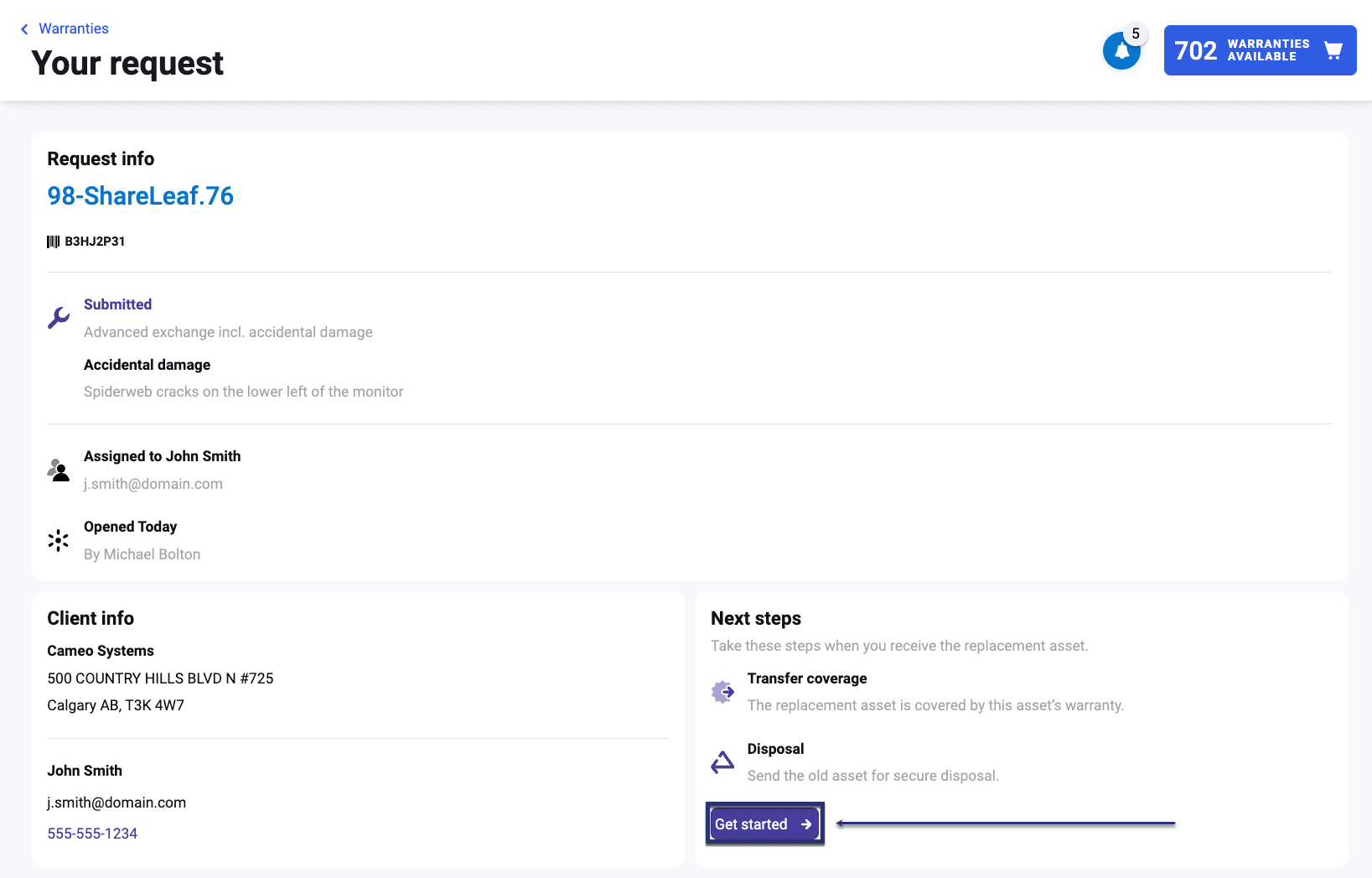Click the notifications bell icon
This screenshot has height=878, width=1372.
click(x=1121, y=52)
